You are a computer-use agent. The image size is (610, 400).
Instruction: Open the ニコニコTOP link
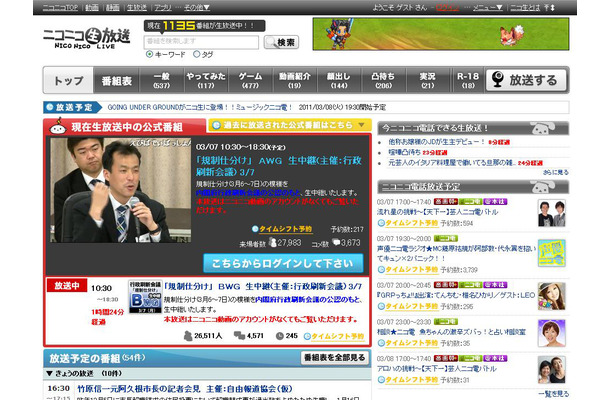[60, 7]
